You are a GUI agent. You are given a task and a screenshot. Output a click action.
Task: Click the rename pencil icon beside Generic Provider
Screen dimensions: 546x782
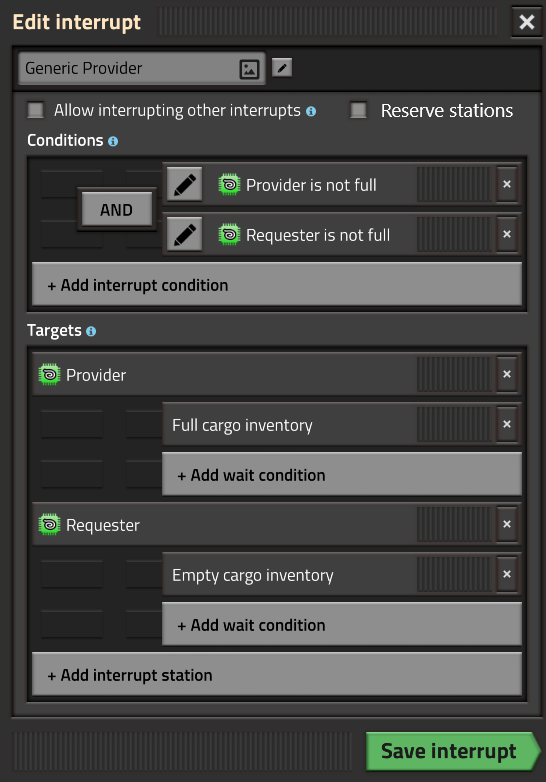point(282,68)
